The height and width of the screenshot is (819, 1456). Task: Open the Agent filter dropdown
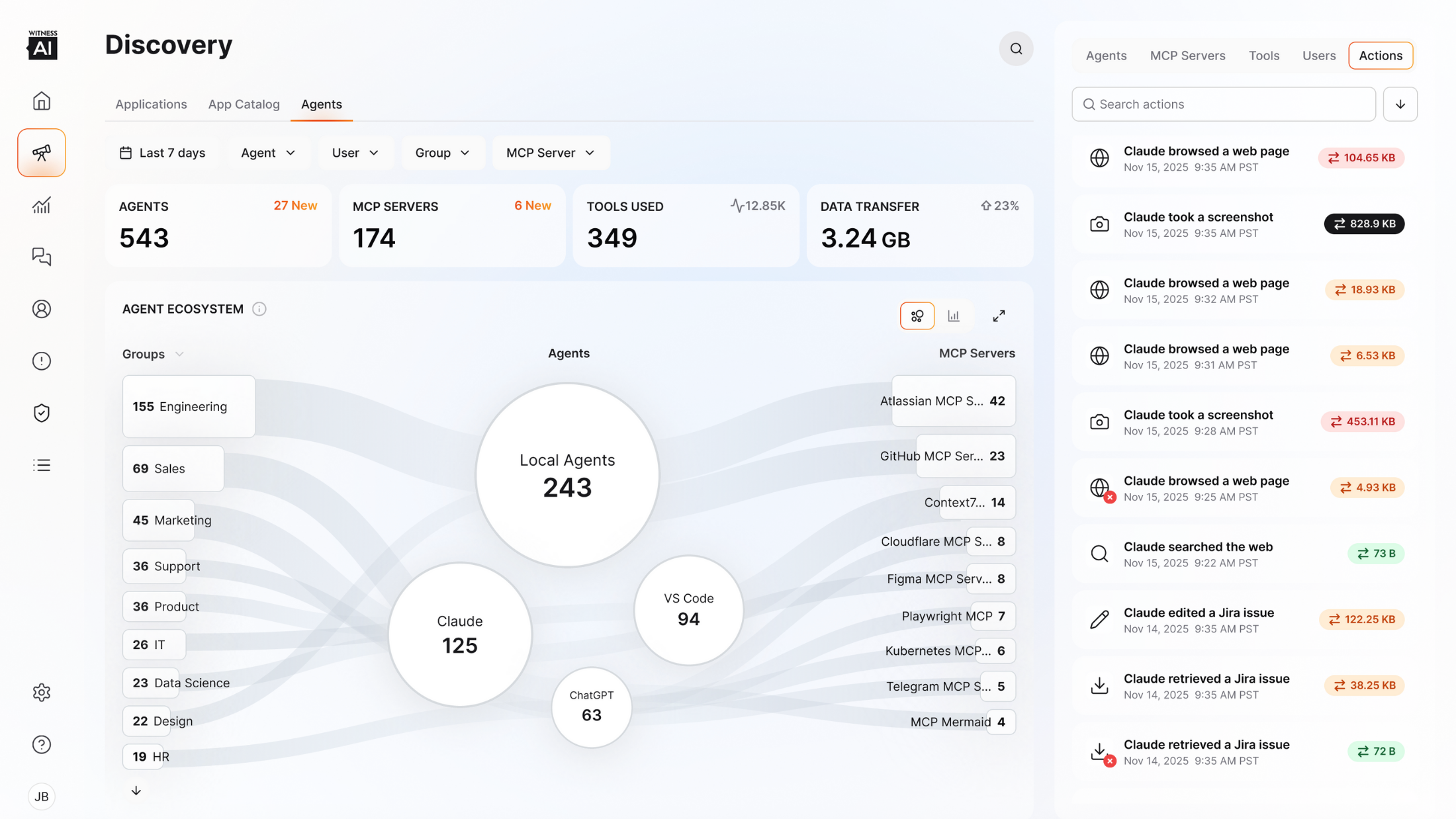coord(268,153)
